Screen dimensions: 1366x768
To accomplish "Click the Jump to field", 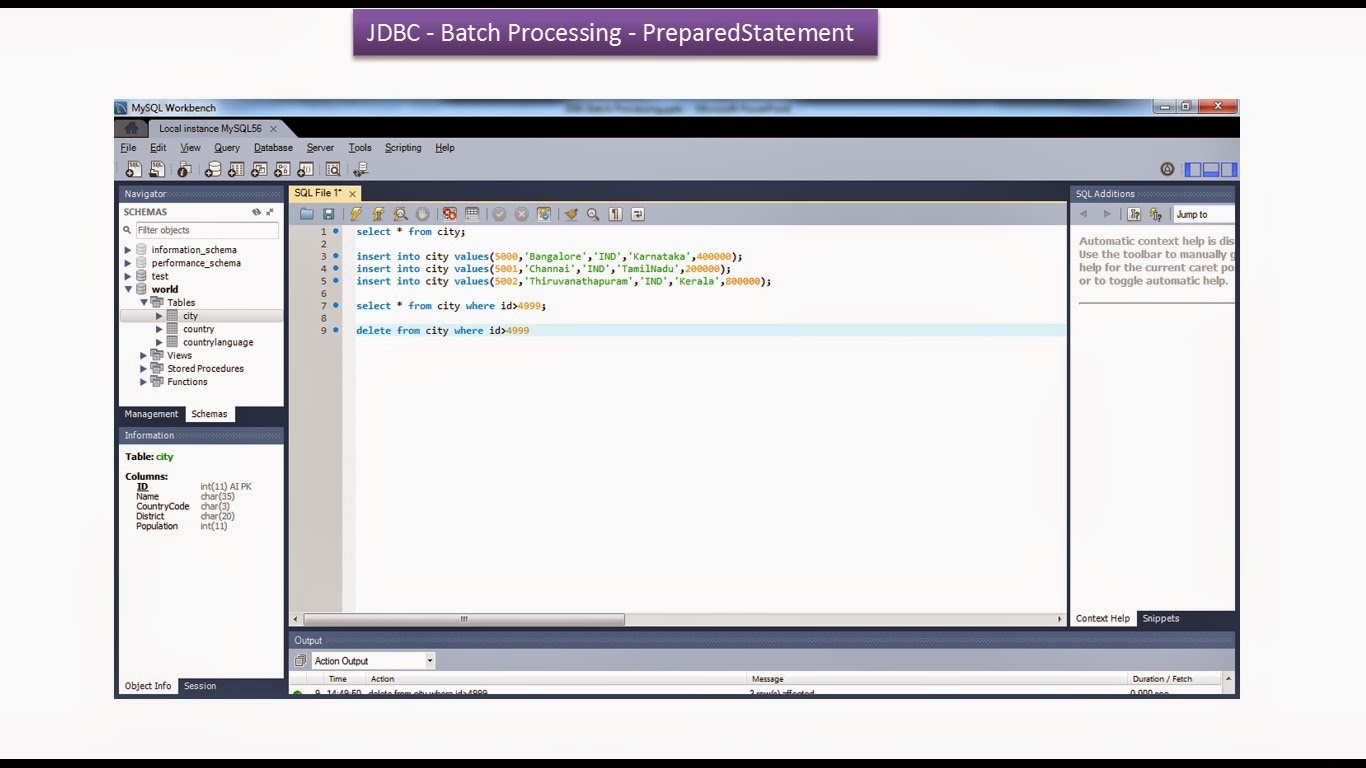I will [1204, 214].
